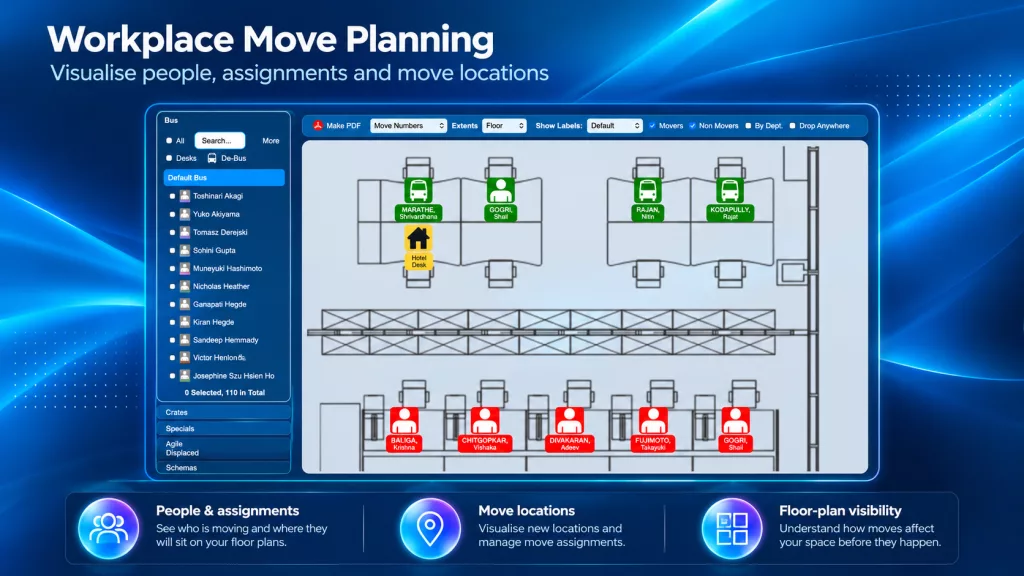
Task: Click the More link
Action: pyautogui.click(x=270, y=140)
